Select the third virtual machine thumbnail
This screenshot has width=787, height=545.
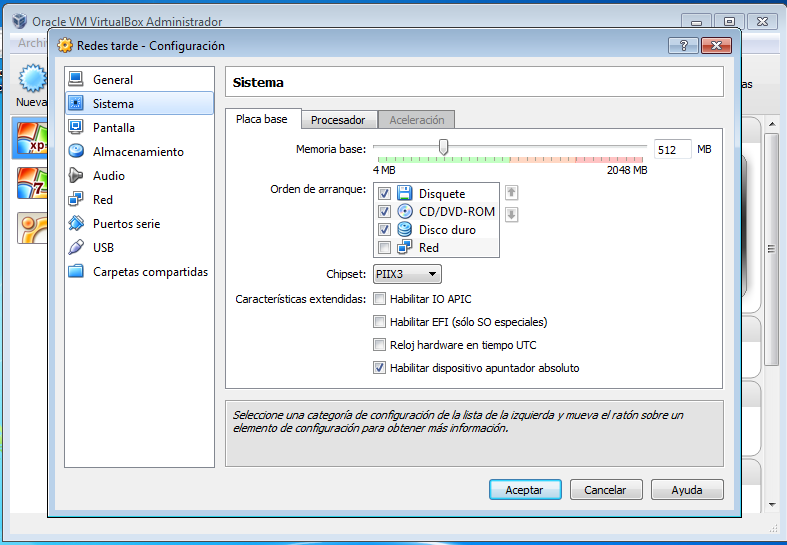[32, 228]
